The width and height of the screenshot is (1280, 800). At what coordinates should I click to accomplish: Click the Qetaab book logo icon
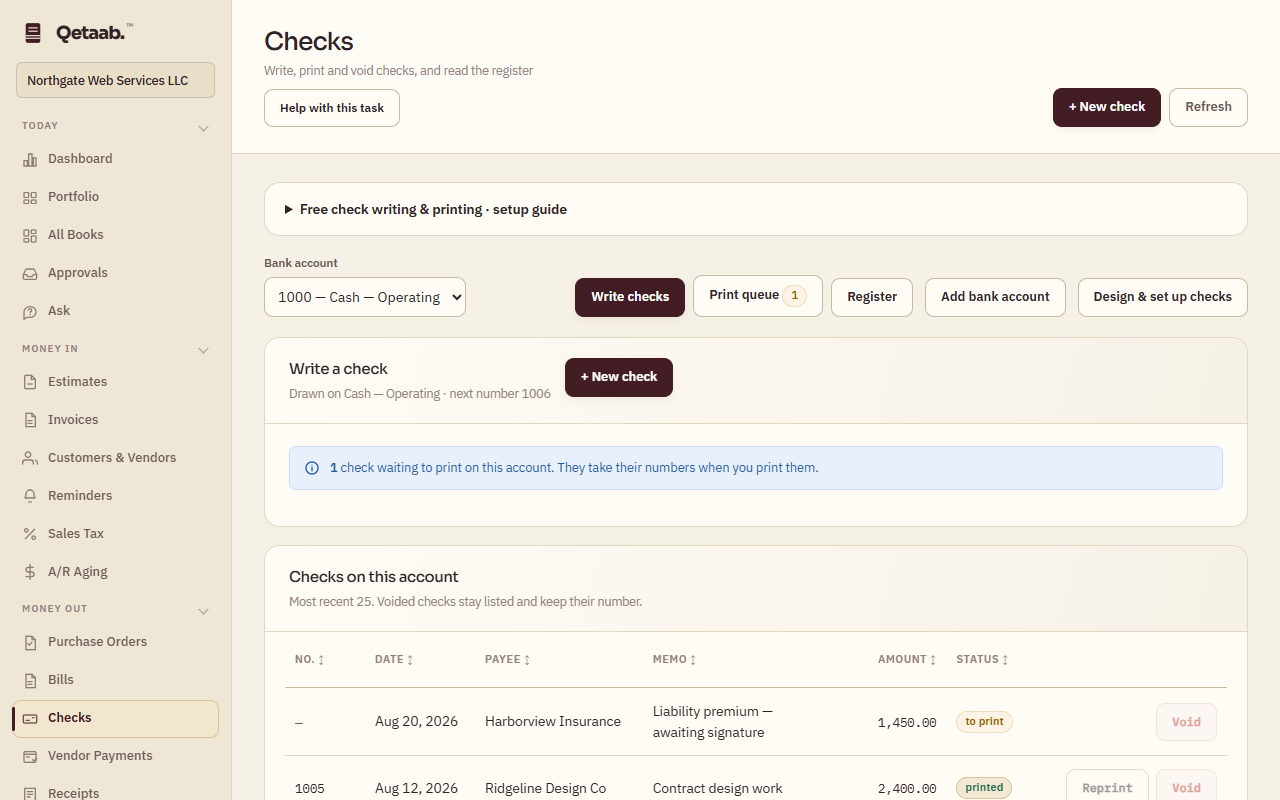point(33,33)
